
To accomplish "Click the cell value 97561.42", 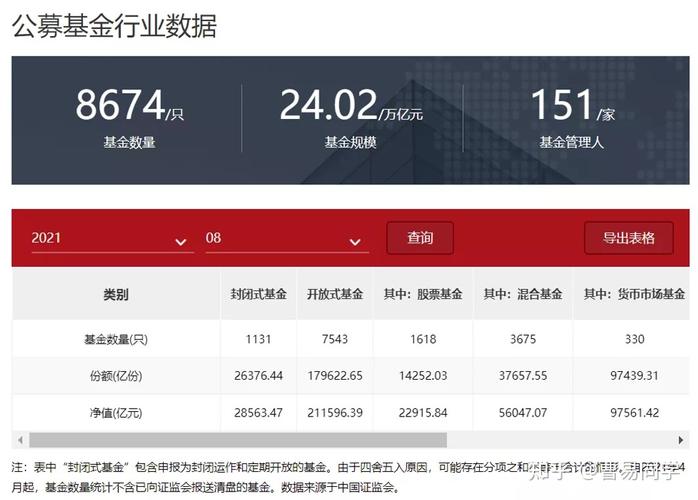I will click(634, 413).
